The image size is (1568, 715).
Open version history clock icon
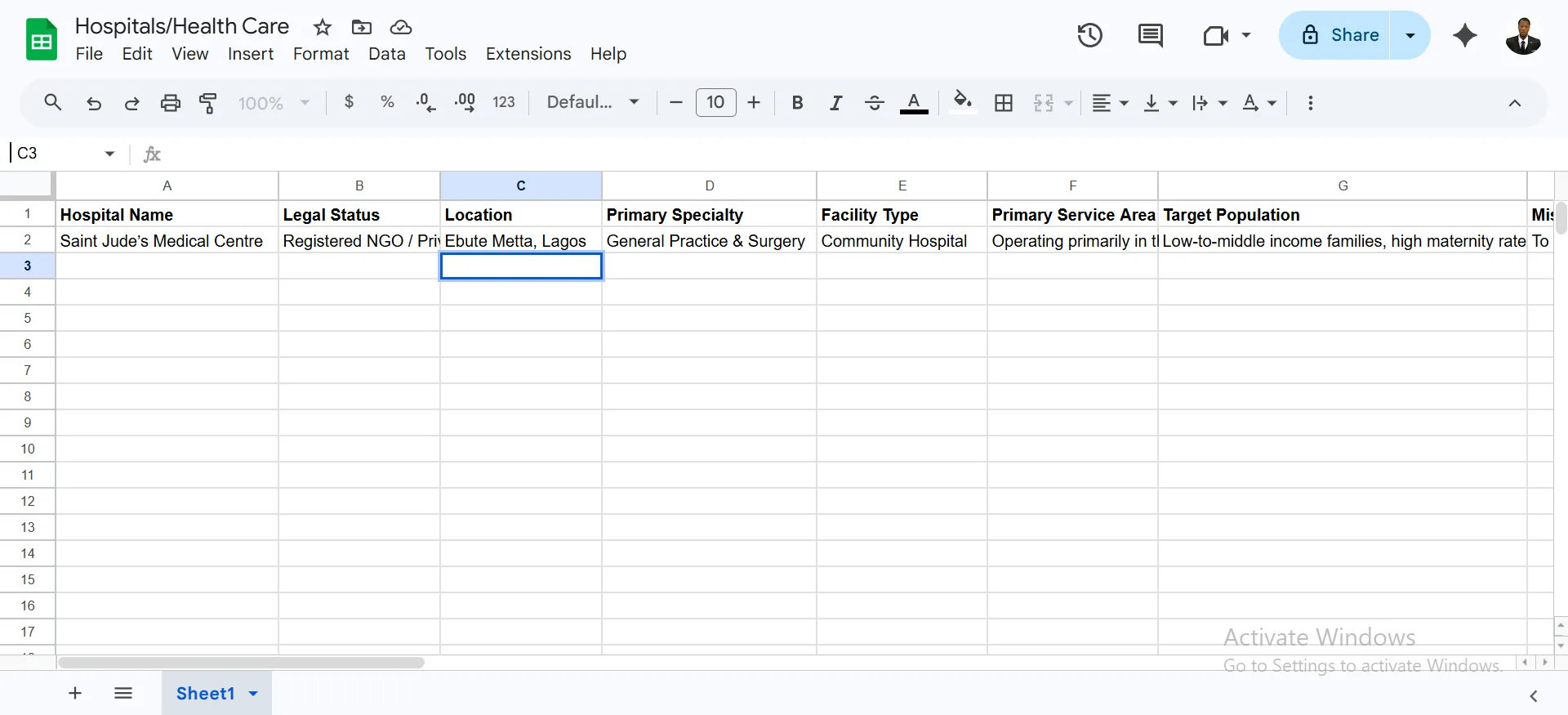(x=1089, y=35)
